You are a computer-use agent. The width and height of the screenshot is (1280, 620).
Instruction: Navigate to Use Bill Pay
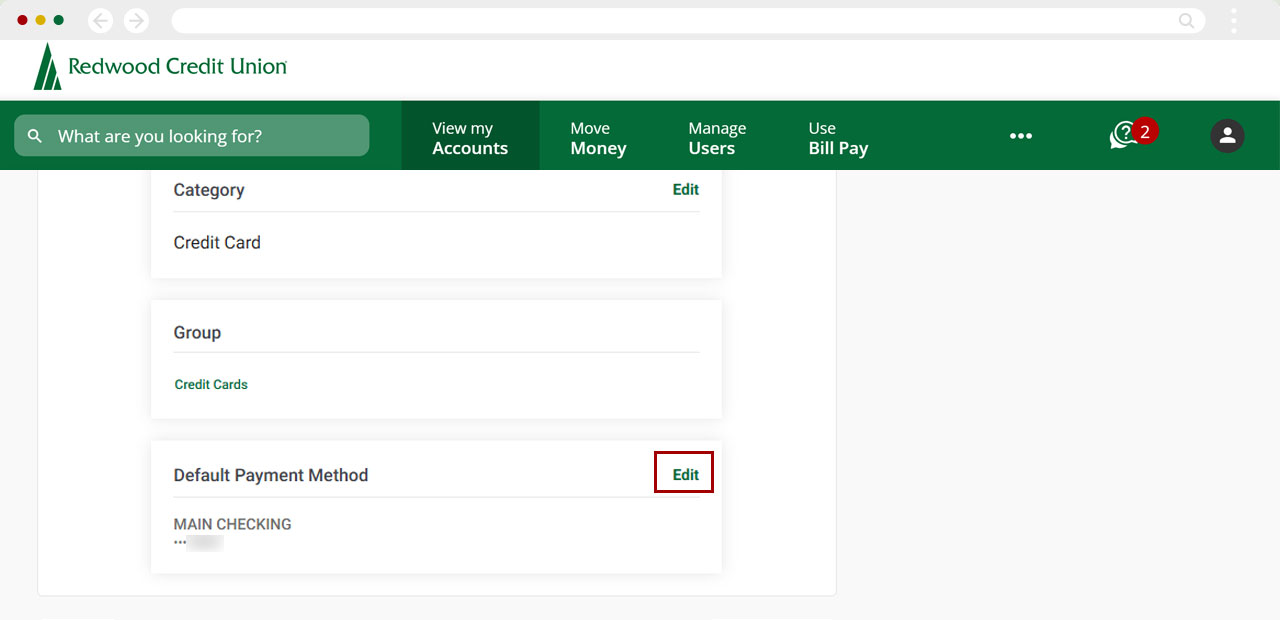pos(838,135)
